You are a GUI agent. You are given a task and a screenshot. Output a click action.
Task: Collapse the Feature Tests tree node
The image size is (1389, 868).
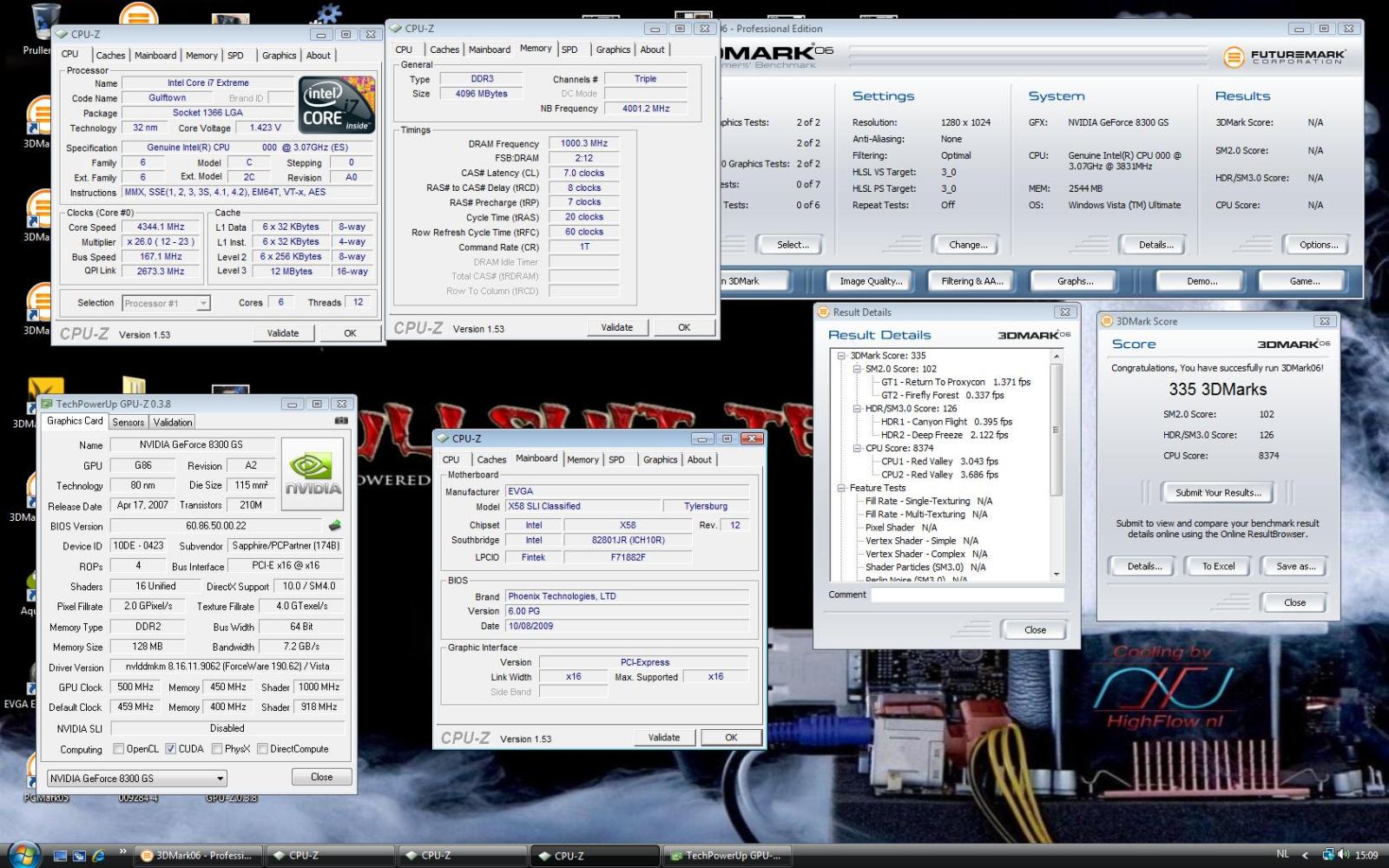[x=841, y=488]
